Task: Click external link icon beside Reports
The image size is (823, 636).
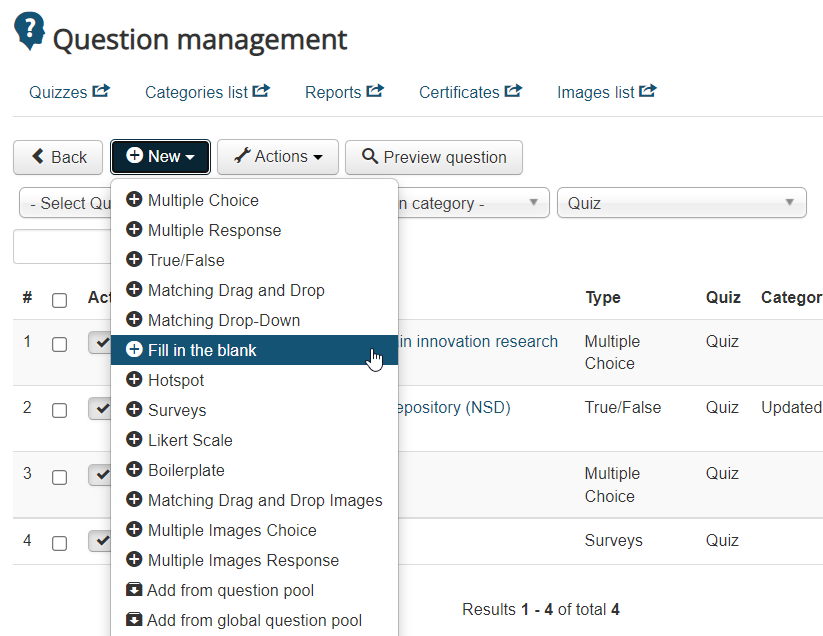Action: [375, 91]
